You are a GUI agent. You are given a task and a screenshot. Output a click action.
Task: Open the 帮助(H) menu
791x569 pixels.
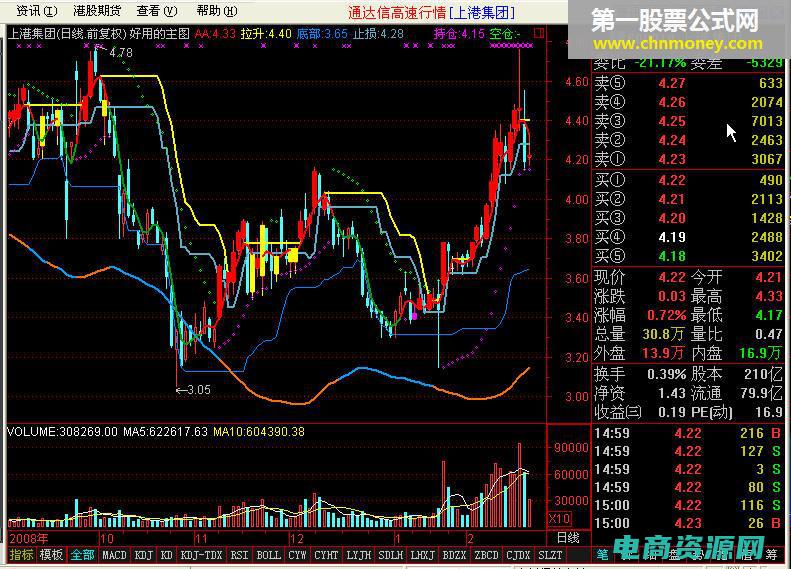point(217,11)
